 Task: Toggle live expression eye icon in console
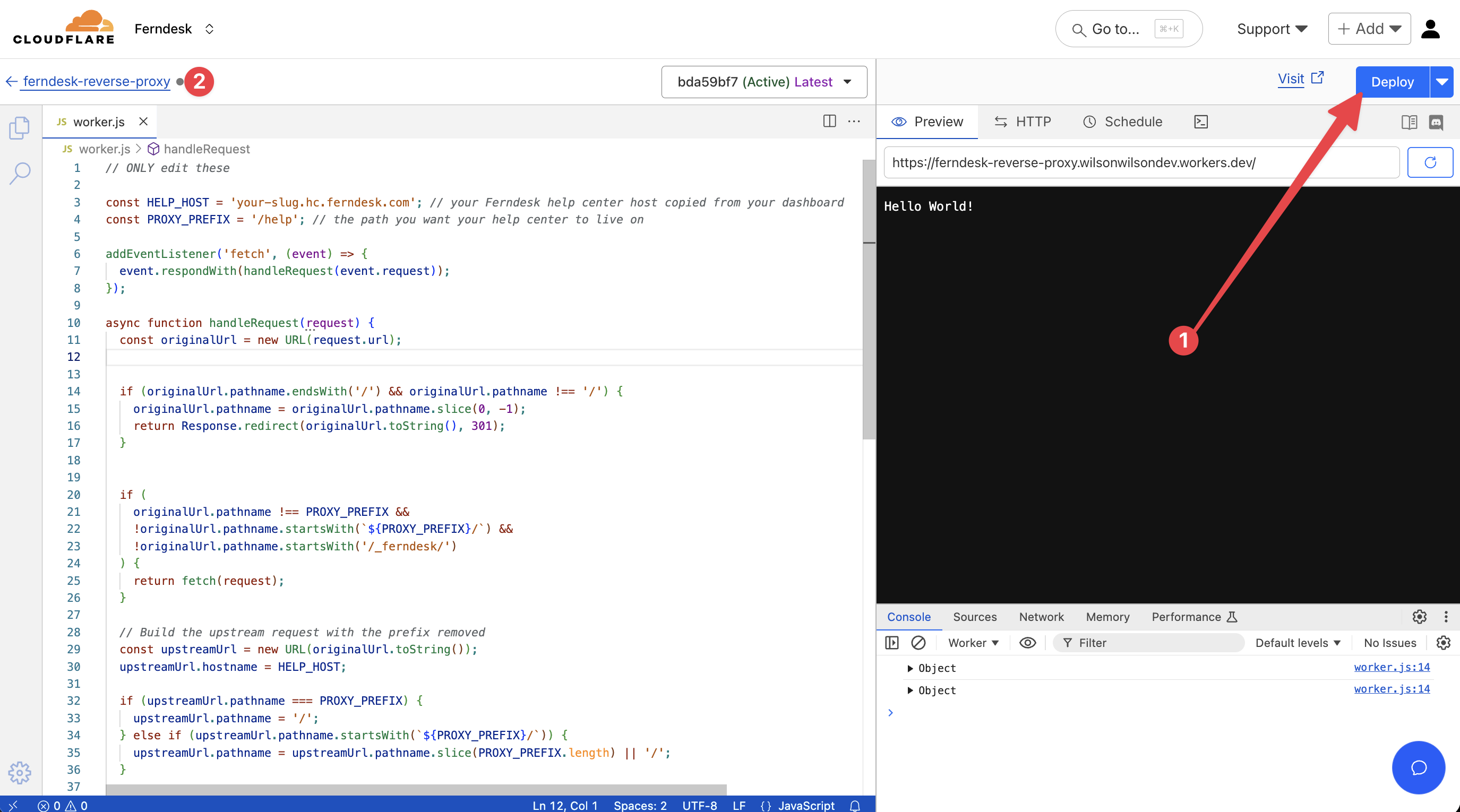coord(1027,643)
